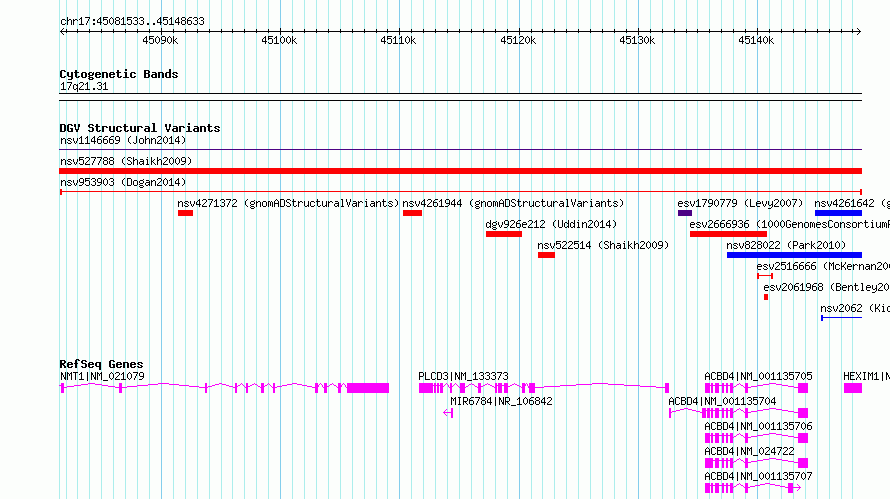Select the esv2666936 1000Genomes label
This screenshot has height=499, width=890.
click(790, 224)
